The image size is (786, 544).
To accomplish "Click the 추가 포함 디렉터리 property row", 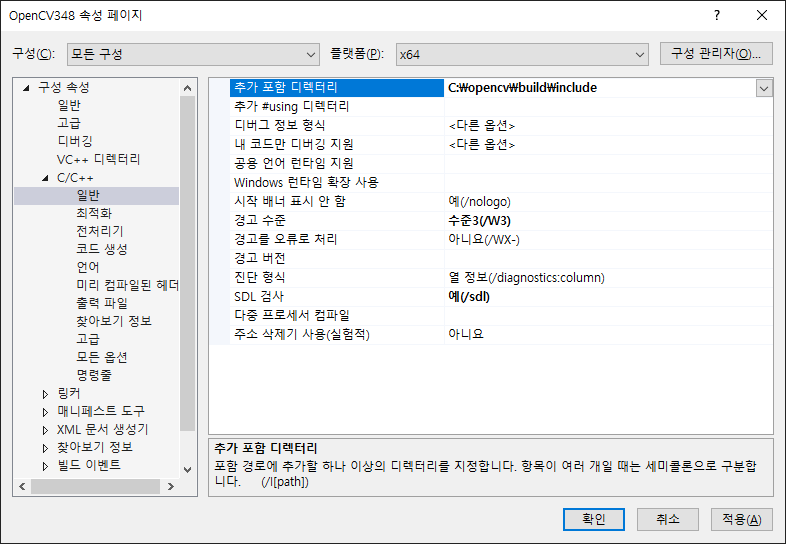I will (x=337, y=88).
